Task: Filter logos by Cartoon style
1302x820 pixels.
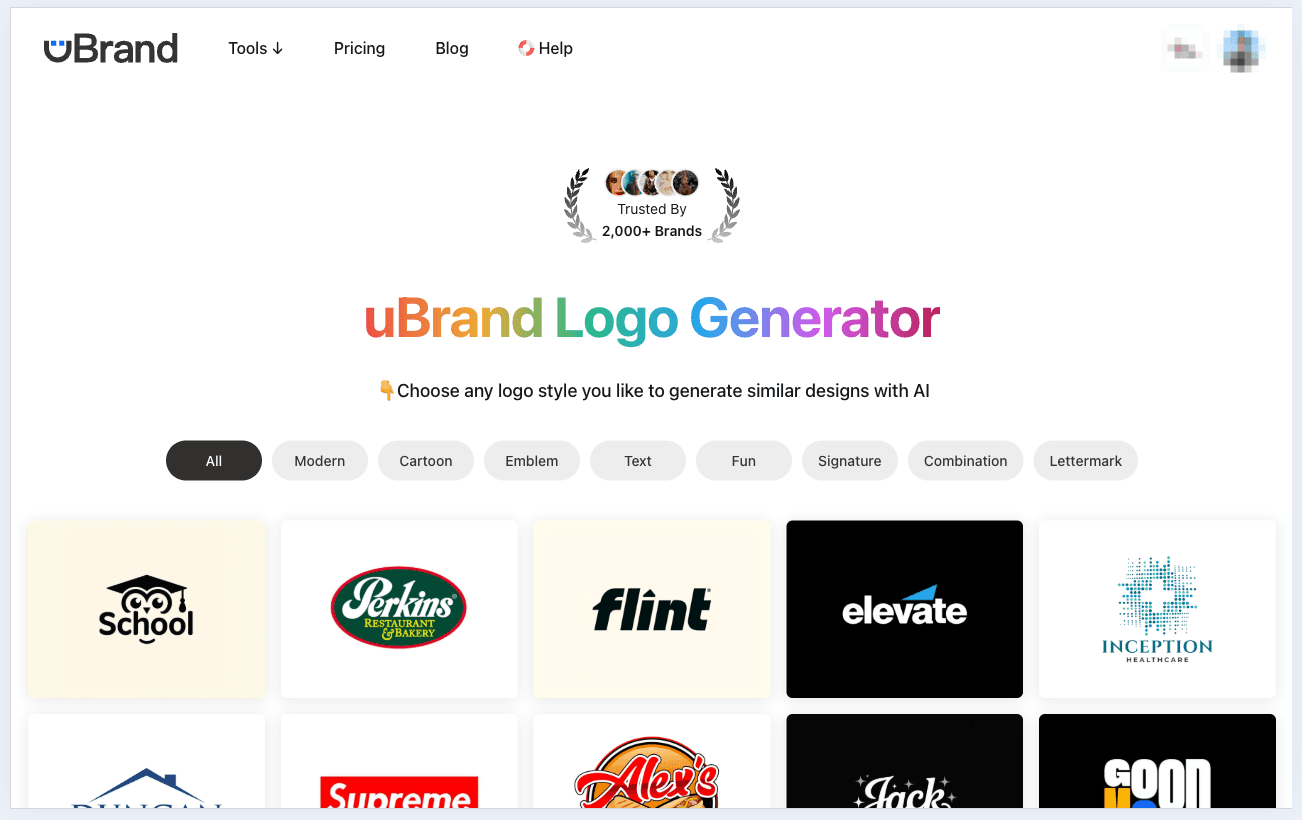Action: [426, 461]
